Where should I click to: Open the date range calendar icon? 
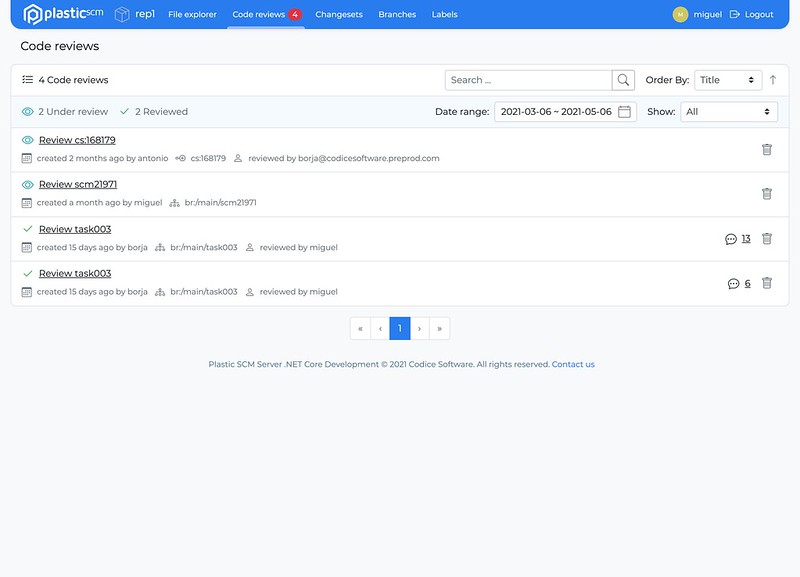tap(623, 112)
